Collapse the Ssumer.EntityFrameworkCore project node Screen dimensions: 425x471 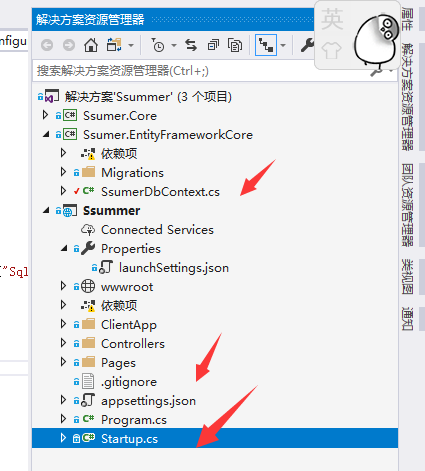[x=46, y=135]
